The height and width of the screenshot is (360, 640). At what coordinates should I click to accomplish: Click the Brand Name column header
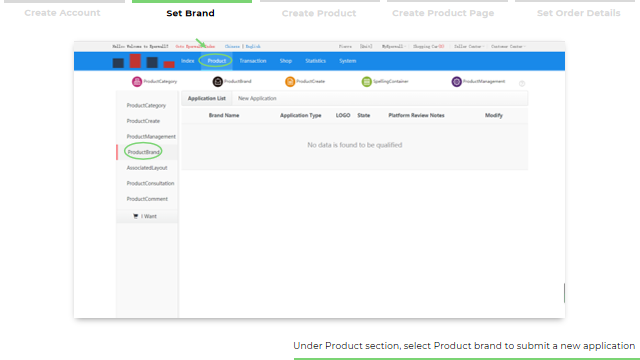(x=224, y=116)
